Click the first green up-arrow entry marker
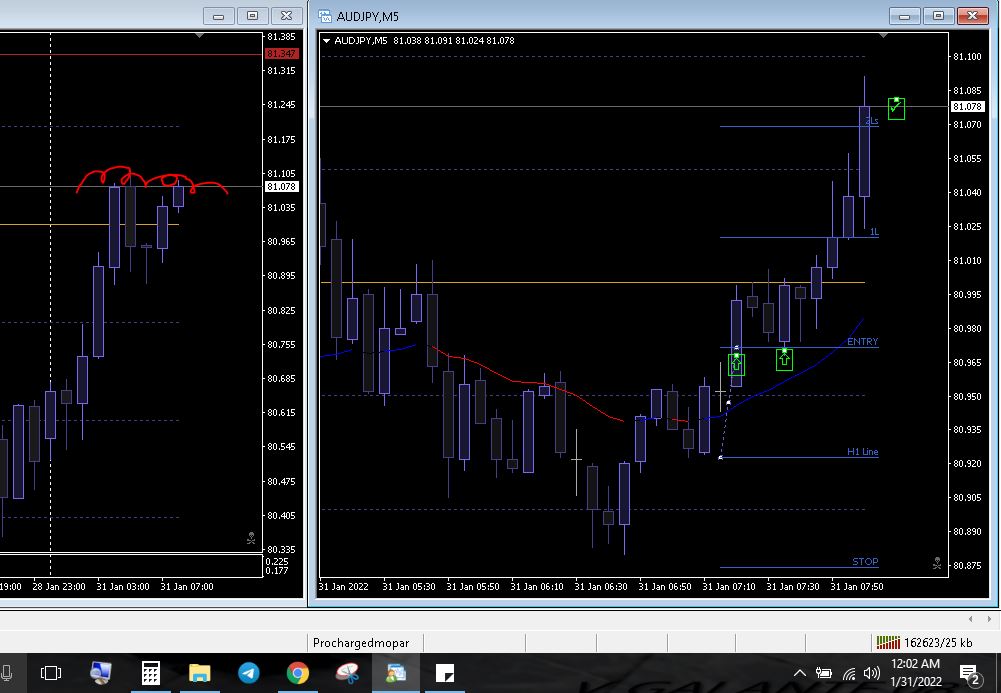Viewport: 1001px width, 693px height. coord(736,362)
